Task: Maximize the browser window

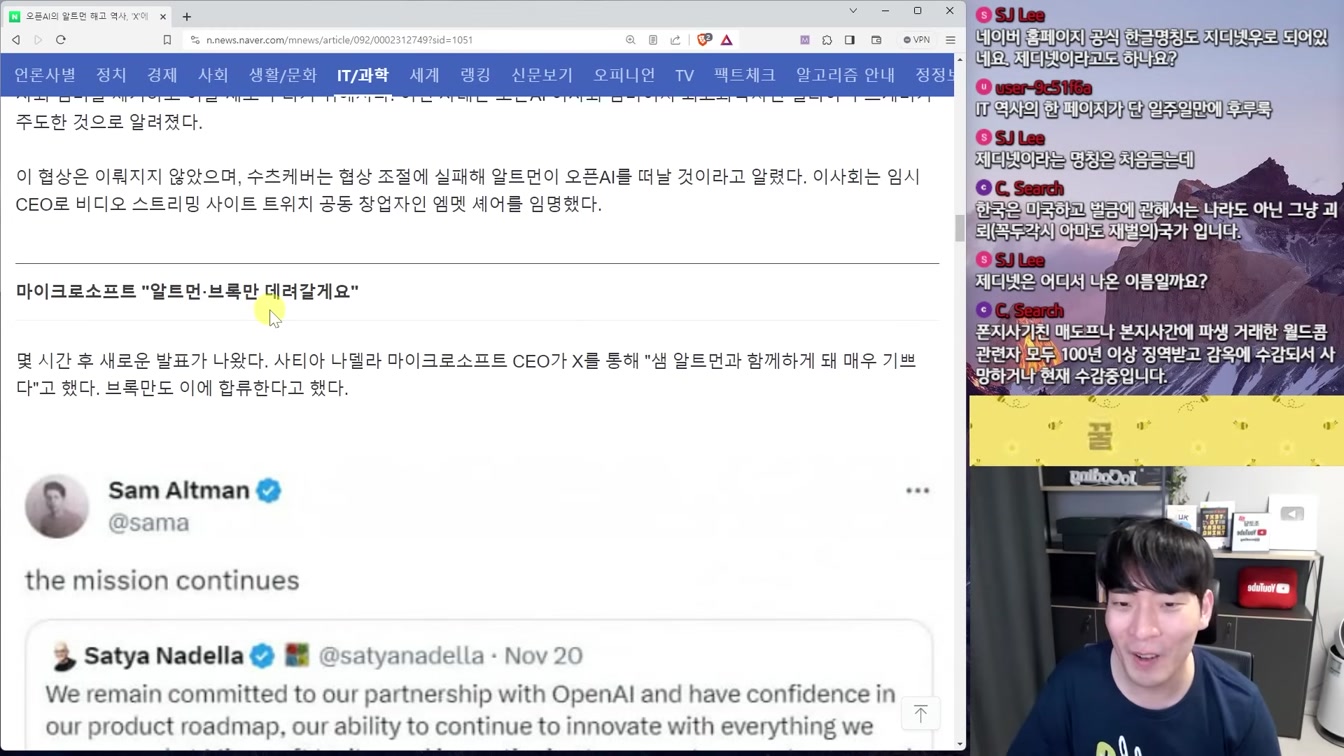Action: click(917, 11)
